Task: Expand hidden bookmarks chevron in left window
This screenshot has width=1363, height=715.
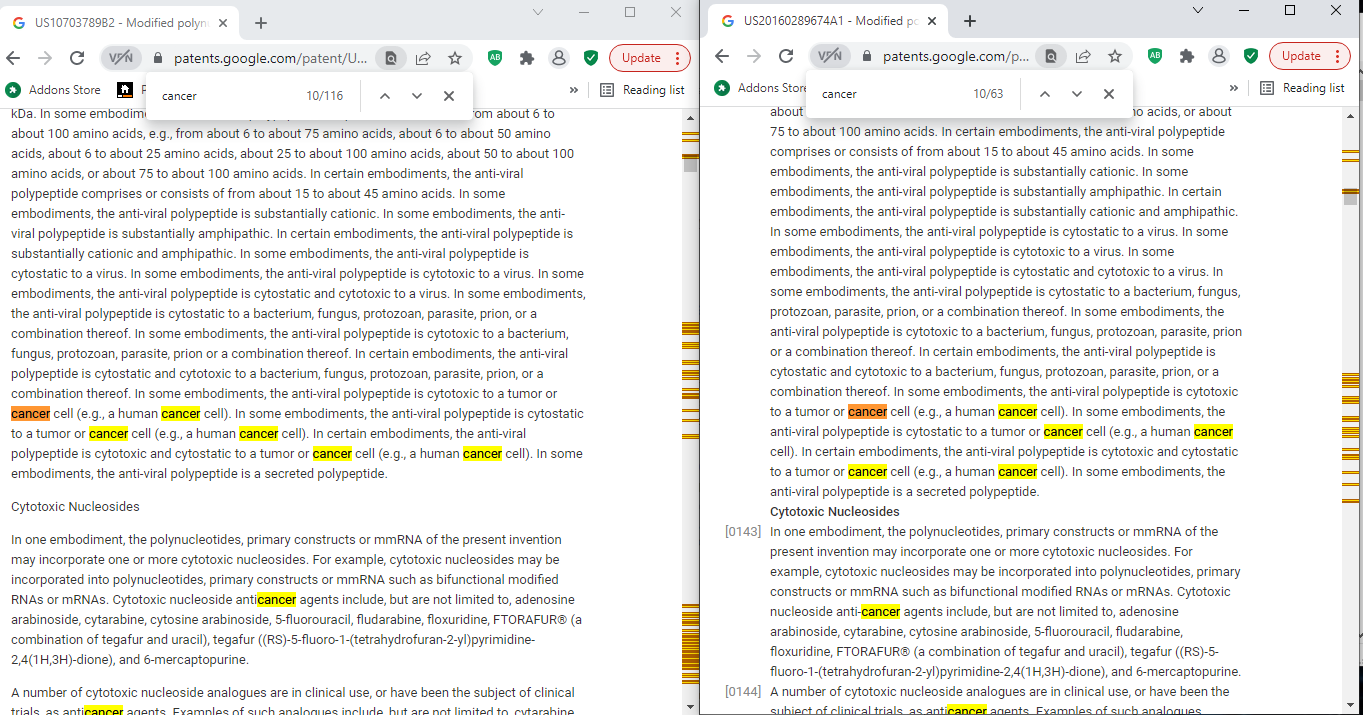Action: 573,90
